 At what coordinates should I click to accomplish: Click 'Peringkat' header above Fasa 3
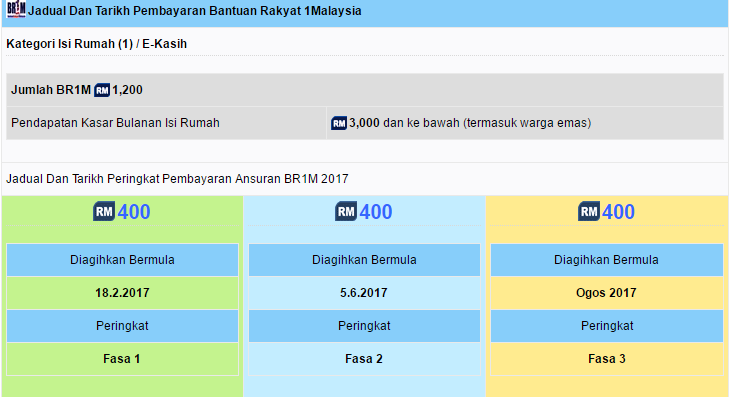(607, 326)
